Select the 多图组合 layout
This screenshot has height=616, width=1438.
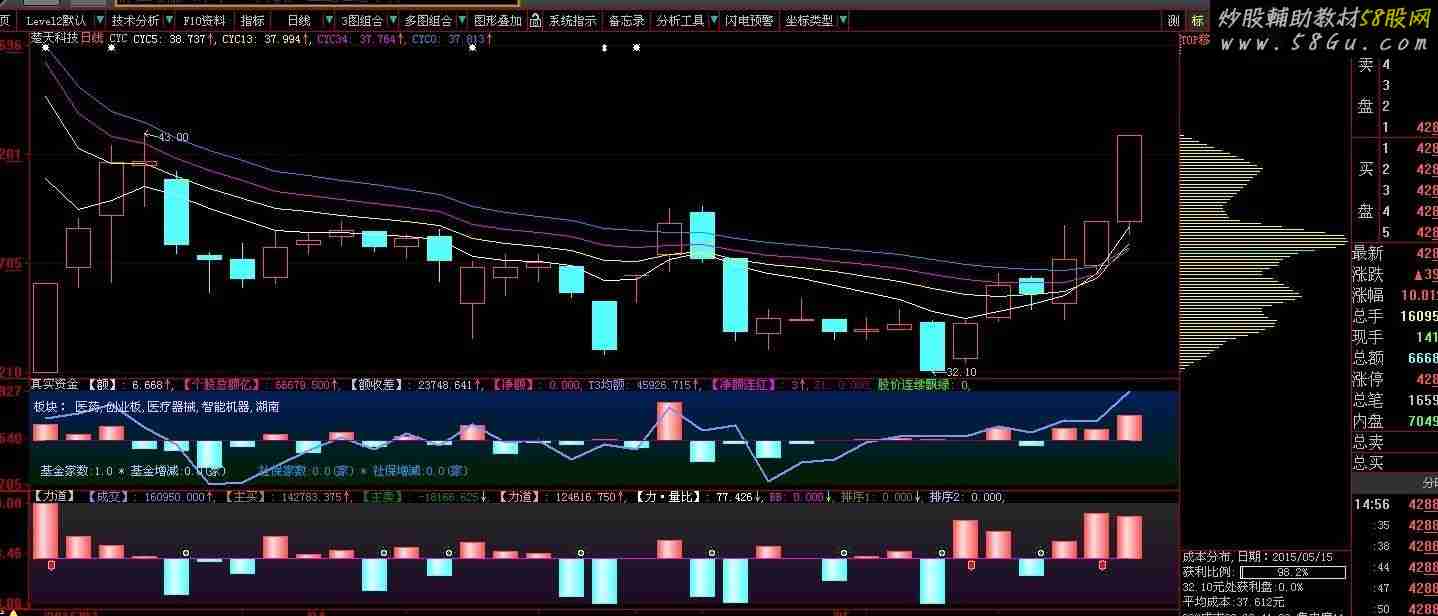[428, 20]
